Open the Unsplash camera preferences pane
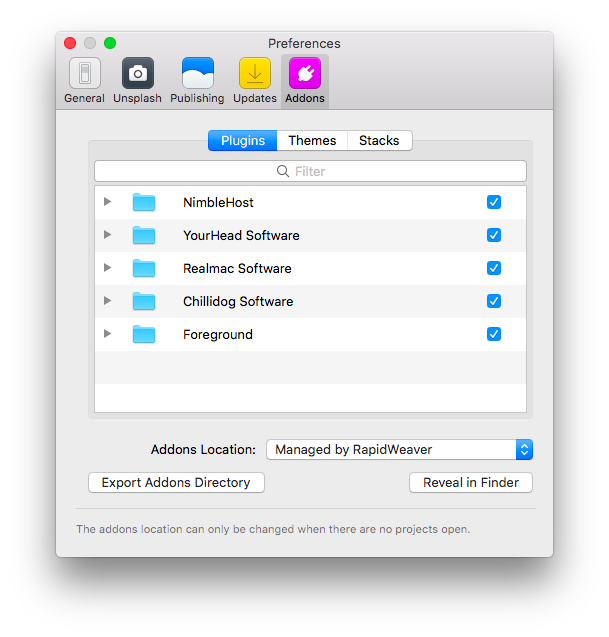The image size is (609, 637). [137, 81]
